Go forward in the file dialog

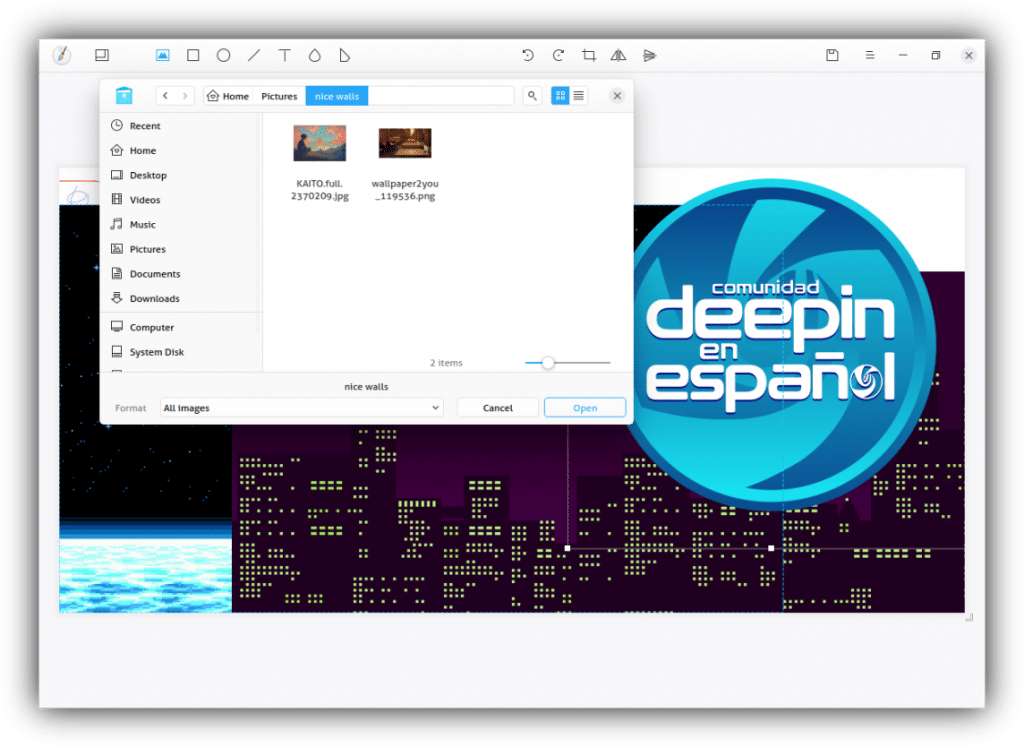pyautogui.click(x=185, y=96)
